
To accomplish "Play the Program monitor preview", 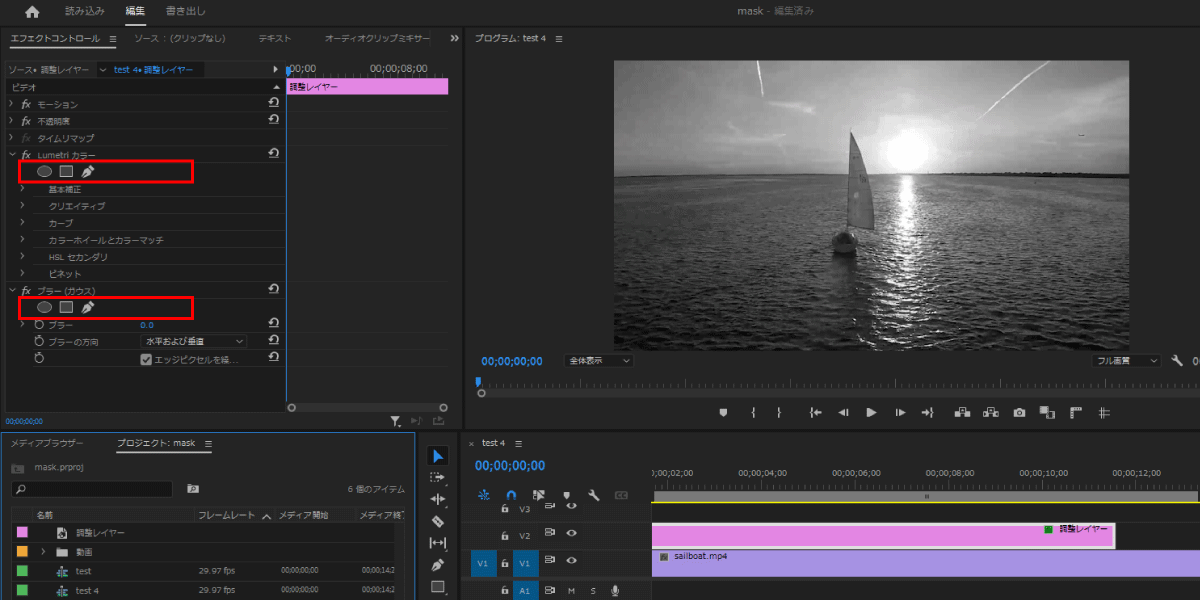I will (x=871, y=412).
